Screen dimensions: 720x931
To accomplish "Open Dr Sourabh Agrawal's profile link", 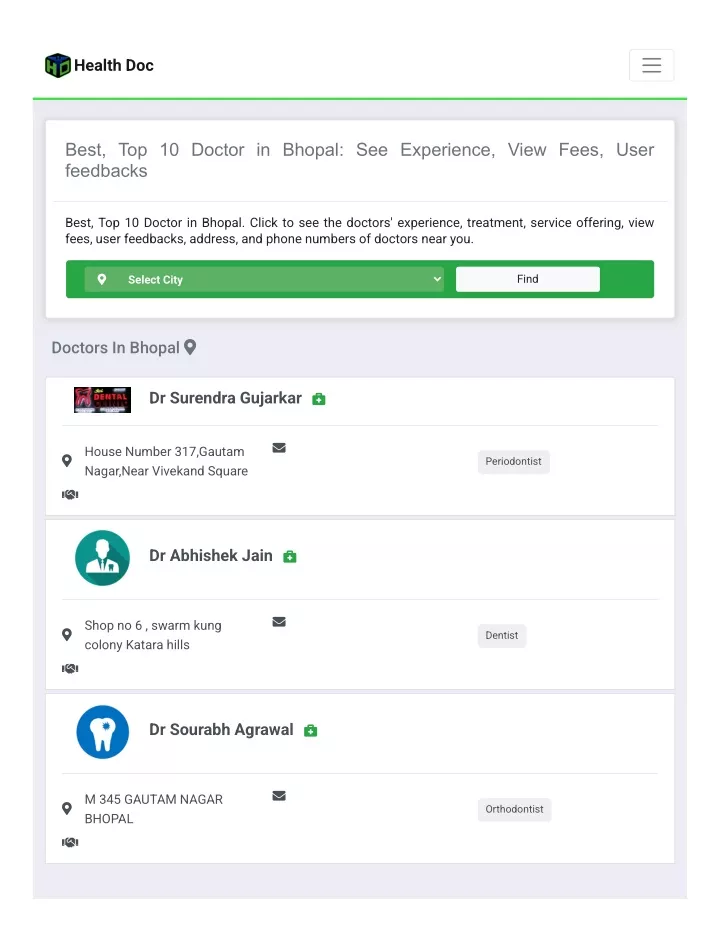I will pyautogui.click(x=221, y=729).
